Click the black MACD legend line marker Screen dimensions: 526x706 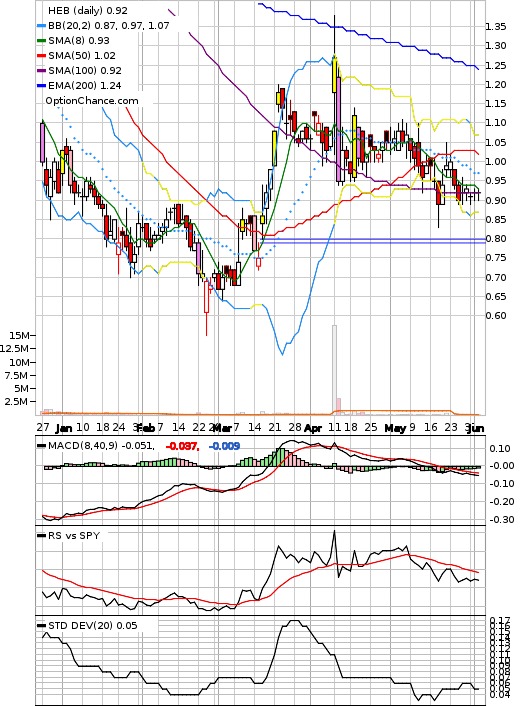coord(41,446)
